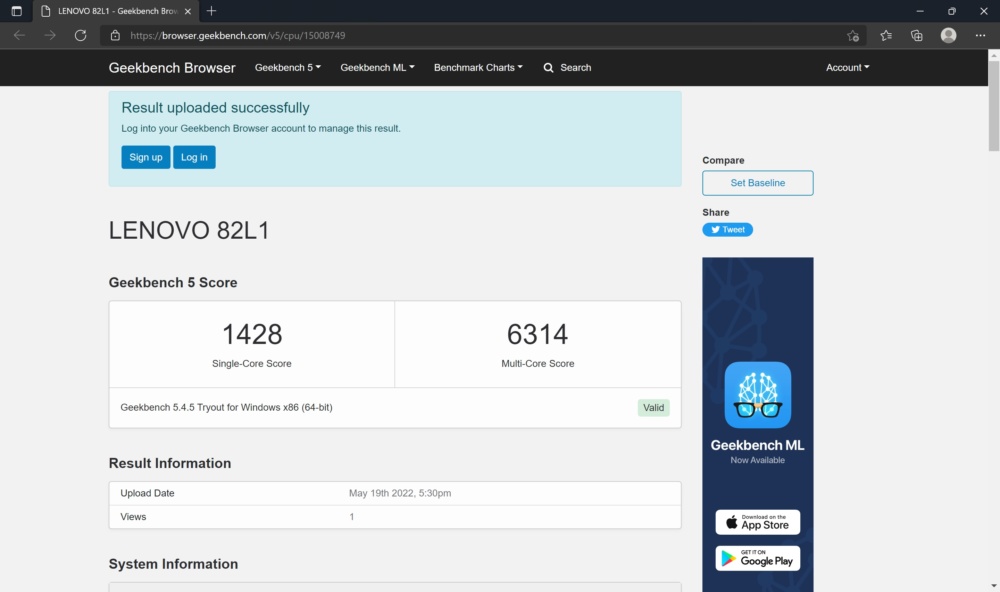Open the App Store download badge

758,522
